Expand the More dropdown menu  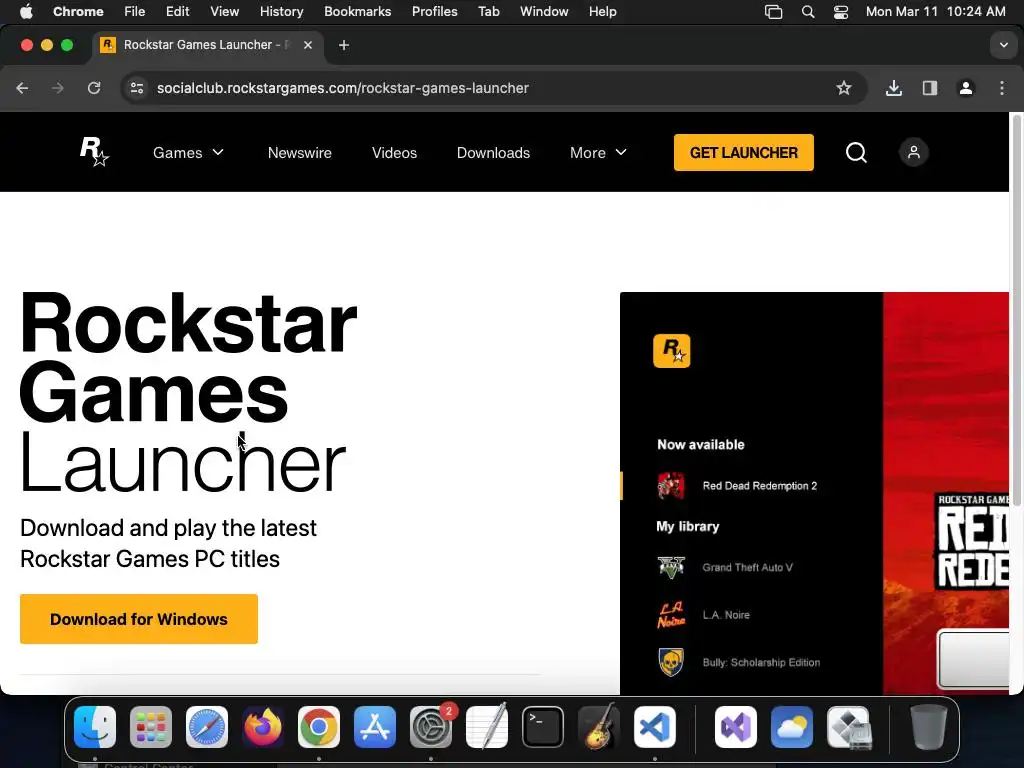tap(598, 153)
